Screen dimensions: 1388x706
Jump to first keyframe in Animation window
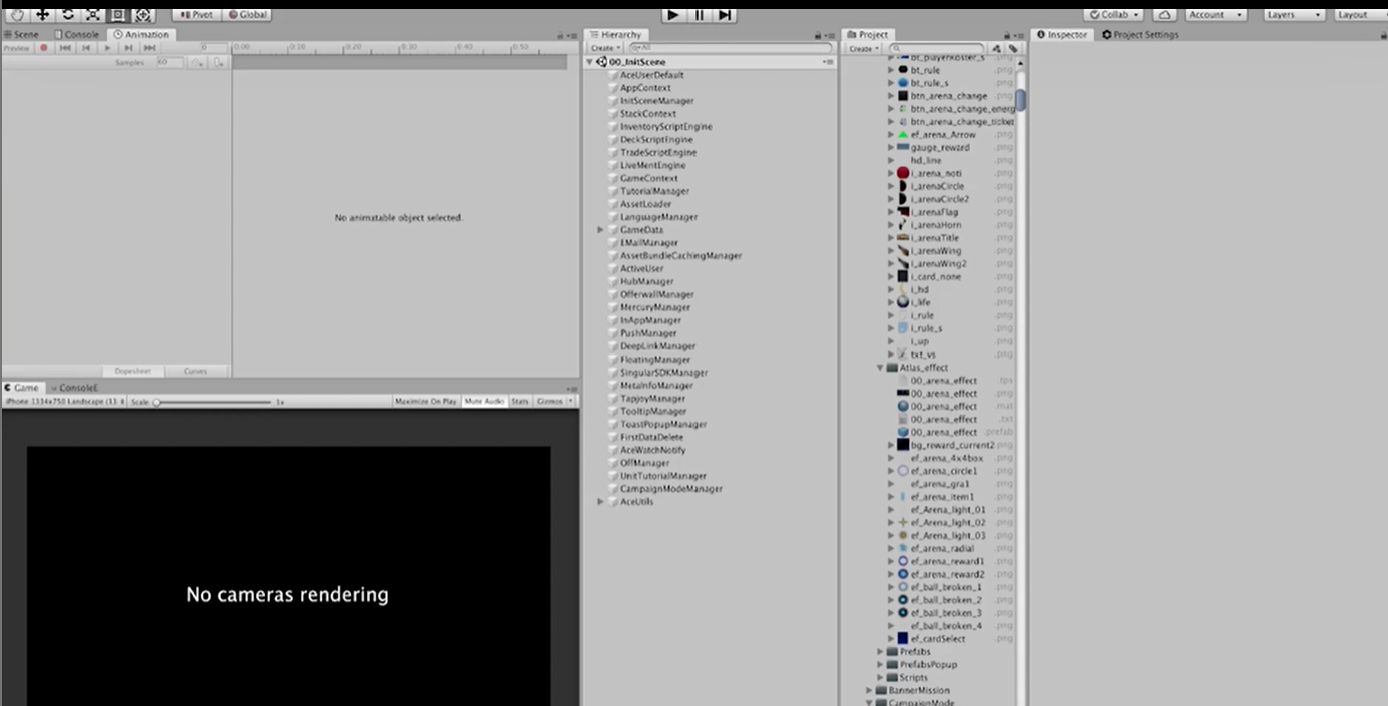click(x=64, y=47)
